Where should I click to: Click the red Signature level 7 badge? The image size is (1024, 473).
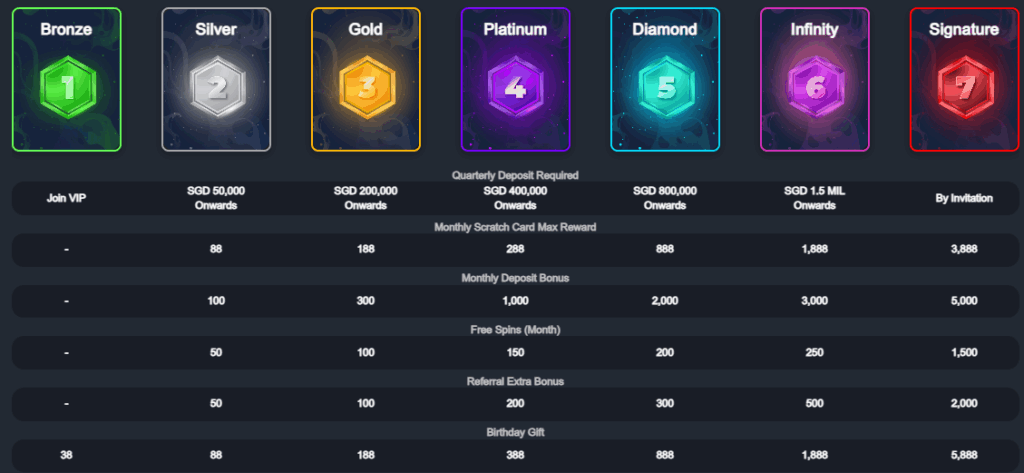click(964, 88)
